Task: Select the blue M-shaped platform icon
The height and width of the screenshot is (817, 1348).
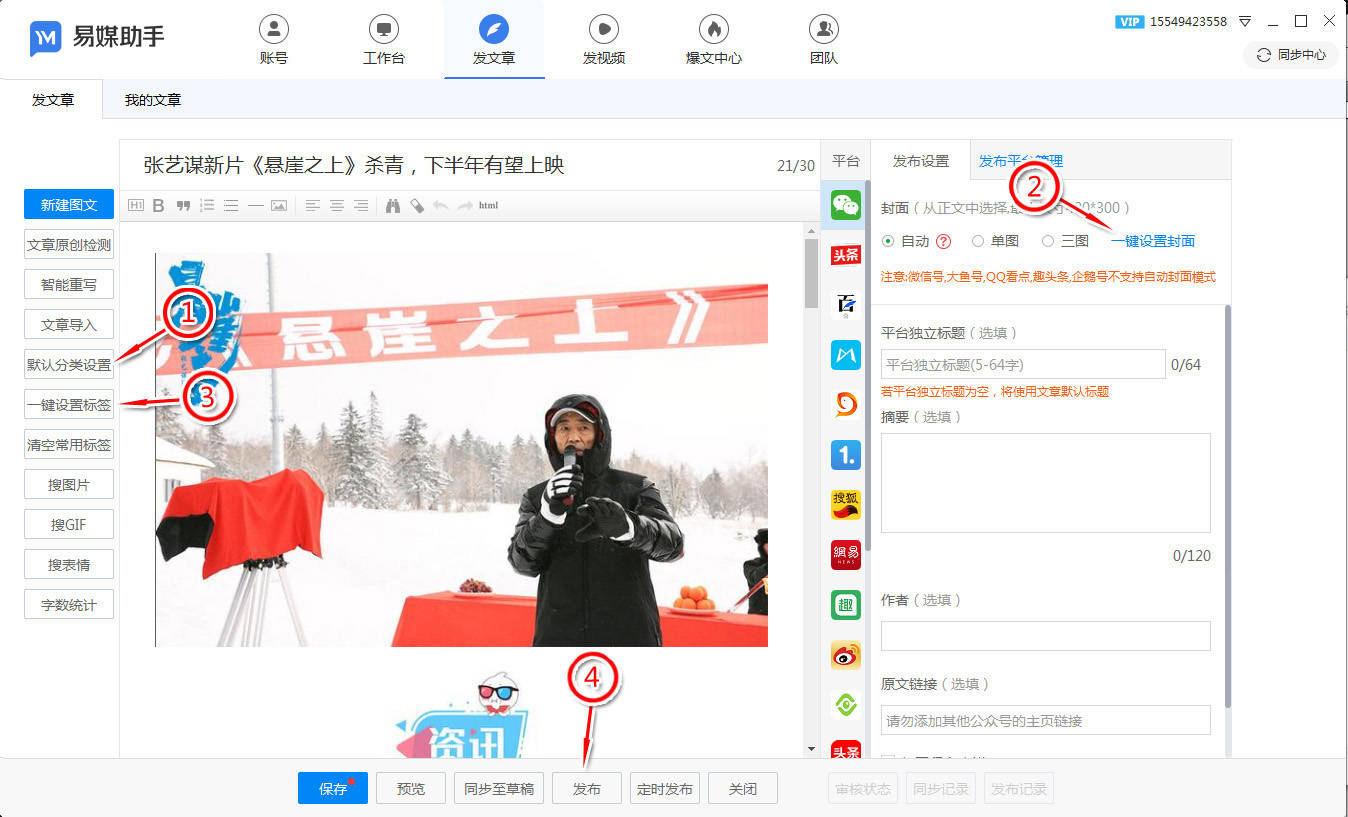Action: 846,353
